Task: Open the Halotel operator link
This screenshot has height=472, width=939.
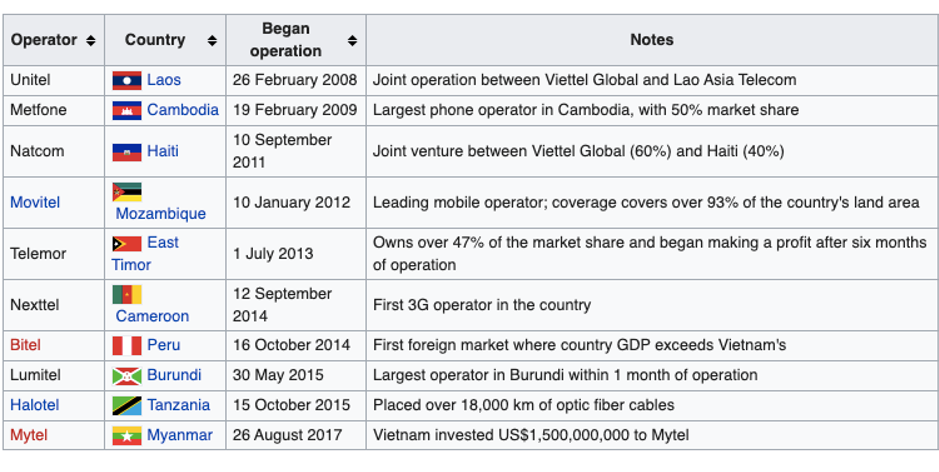Action: (34, 405)
